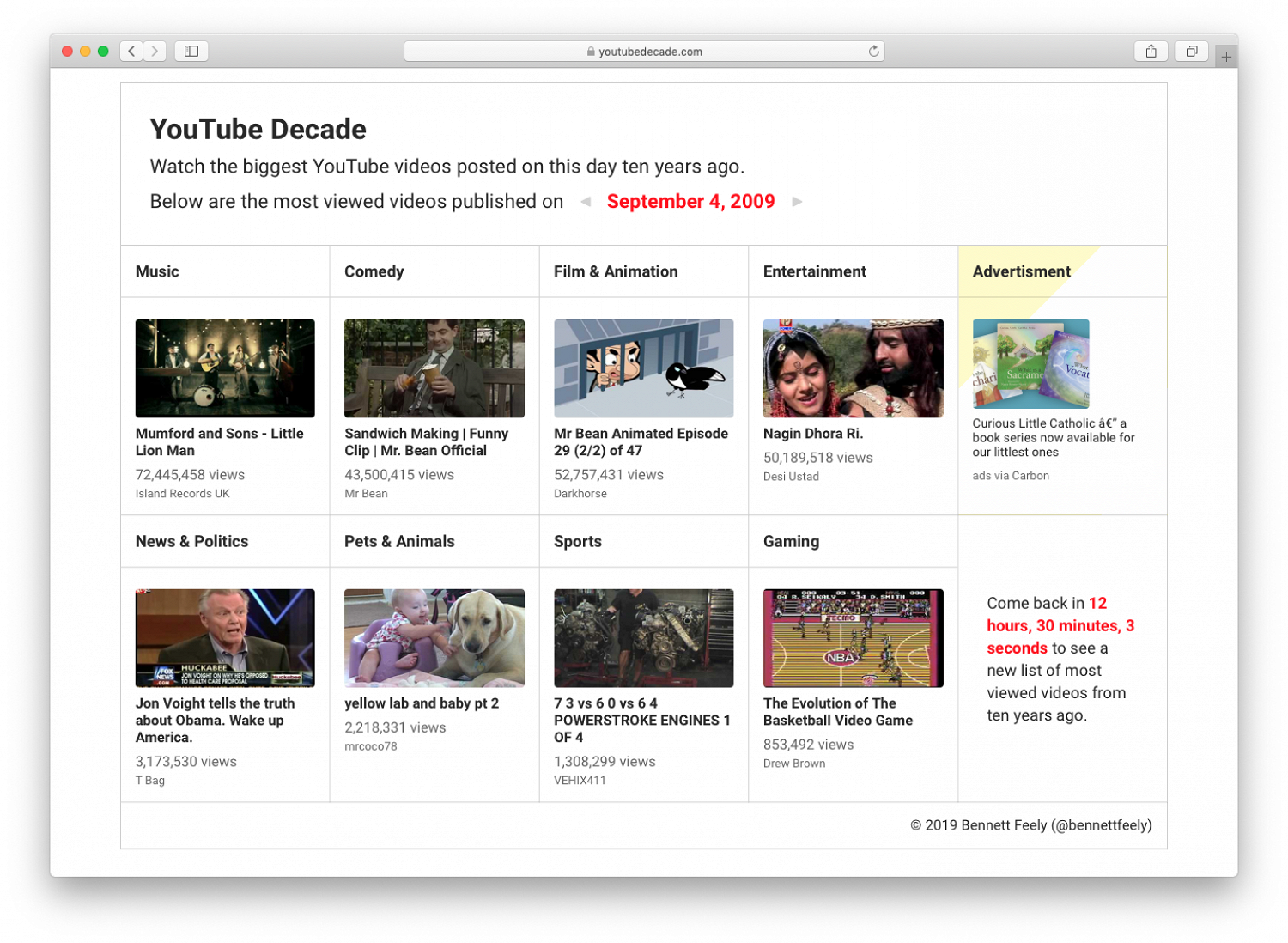
Task: Click title 'Sandwich Making | Funny Clip'
Action: 427,442
